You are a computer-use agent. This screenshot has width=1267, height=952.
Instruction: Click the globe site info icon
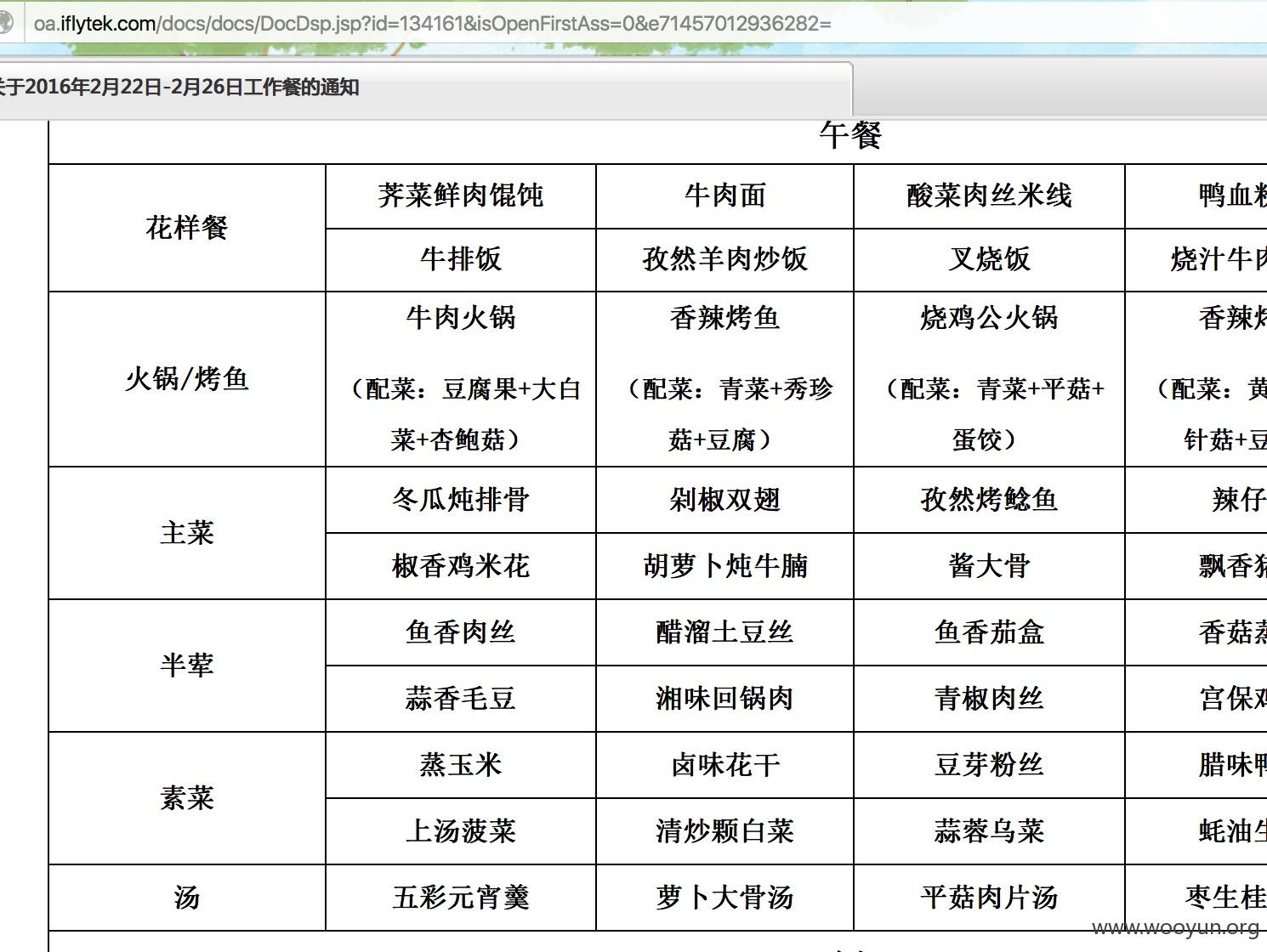click(x=5, y=23)
